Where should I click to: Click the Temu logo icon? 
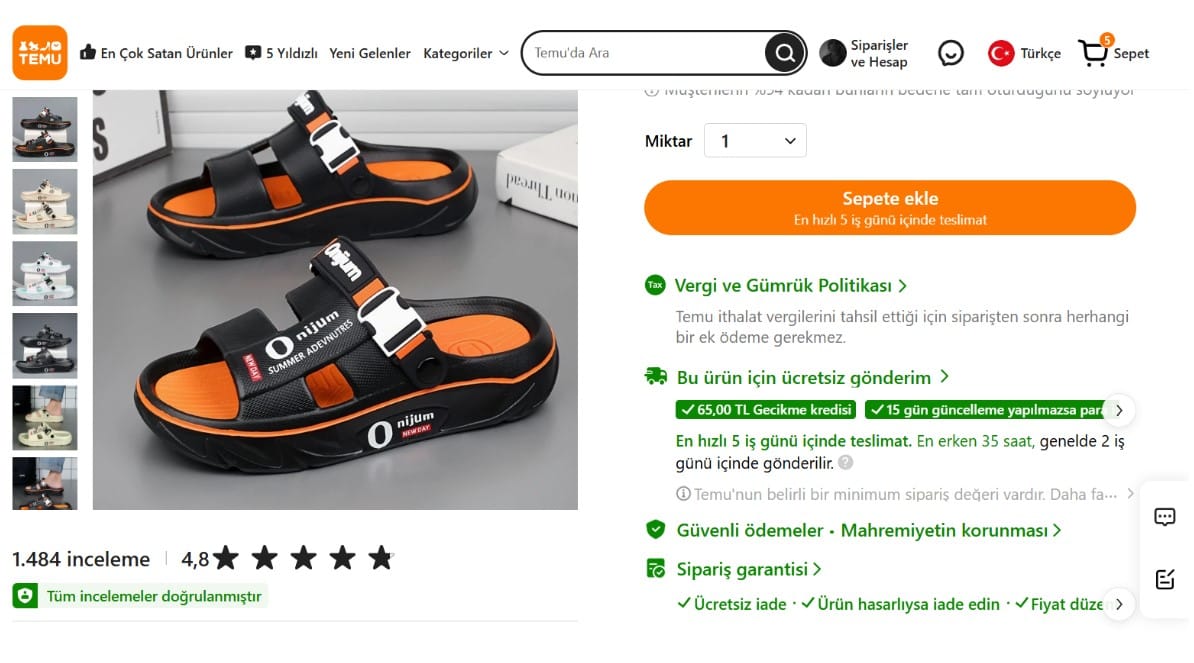(x=40, y=52)
